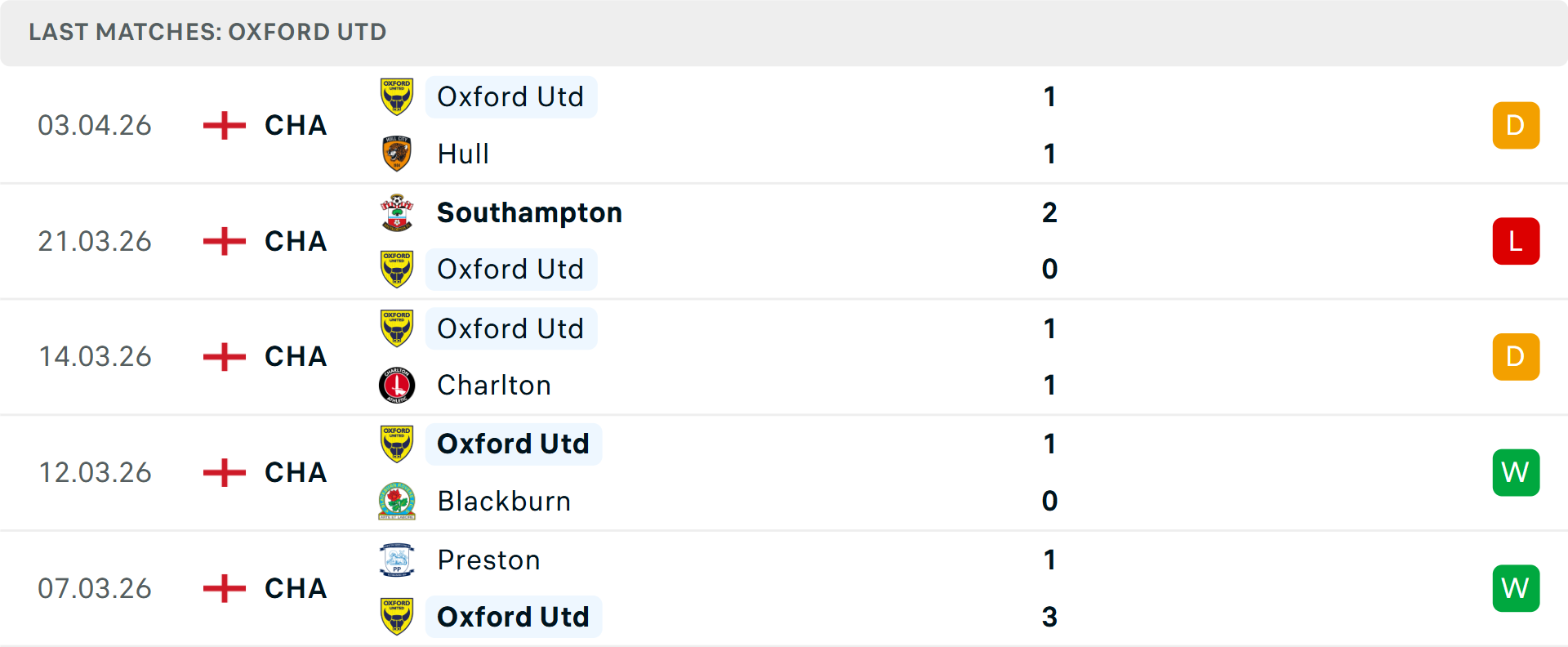Image resolution: width=1568 pixels, height=647 pixels.
Task: Select the Hull City tiger badge
Action: click(x=397, y=154)
